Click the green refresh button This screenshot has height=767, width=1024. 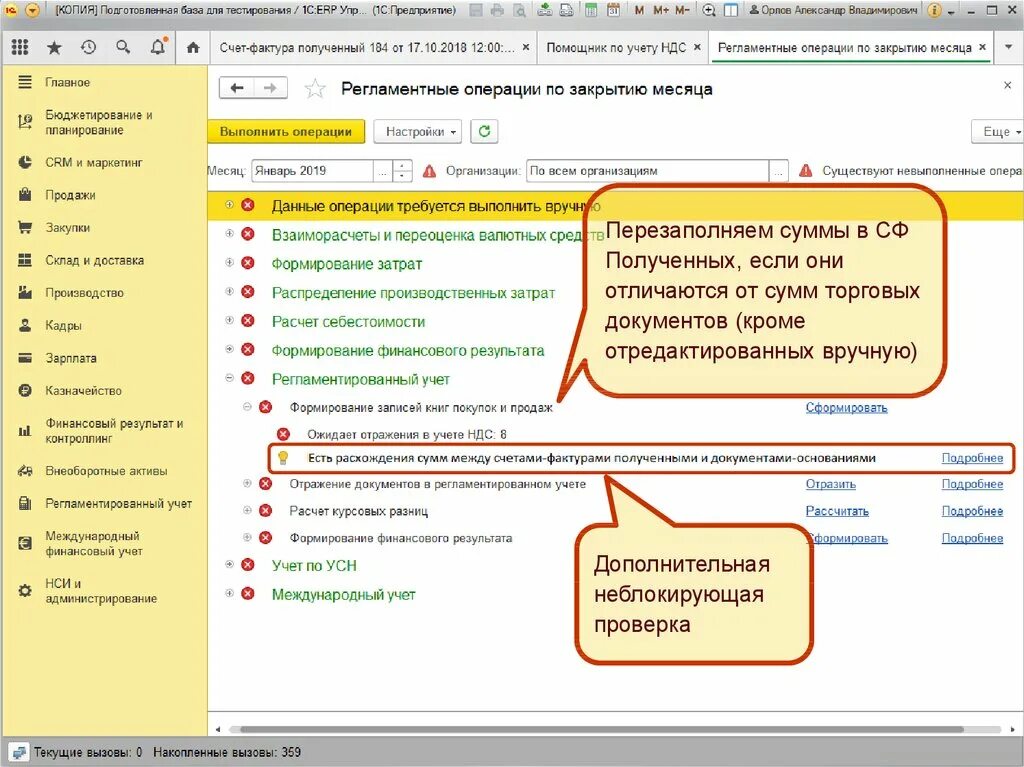(484, 131)
